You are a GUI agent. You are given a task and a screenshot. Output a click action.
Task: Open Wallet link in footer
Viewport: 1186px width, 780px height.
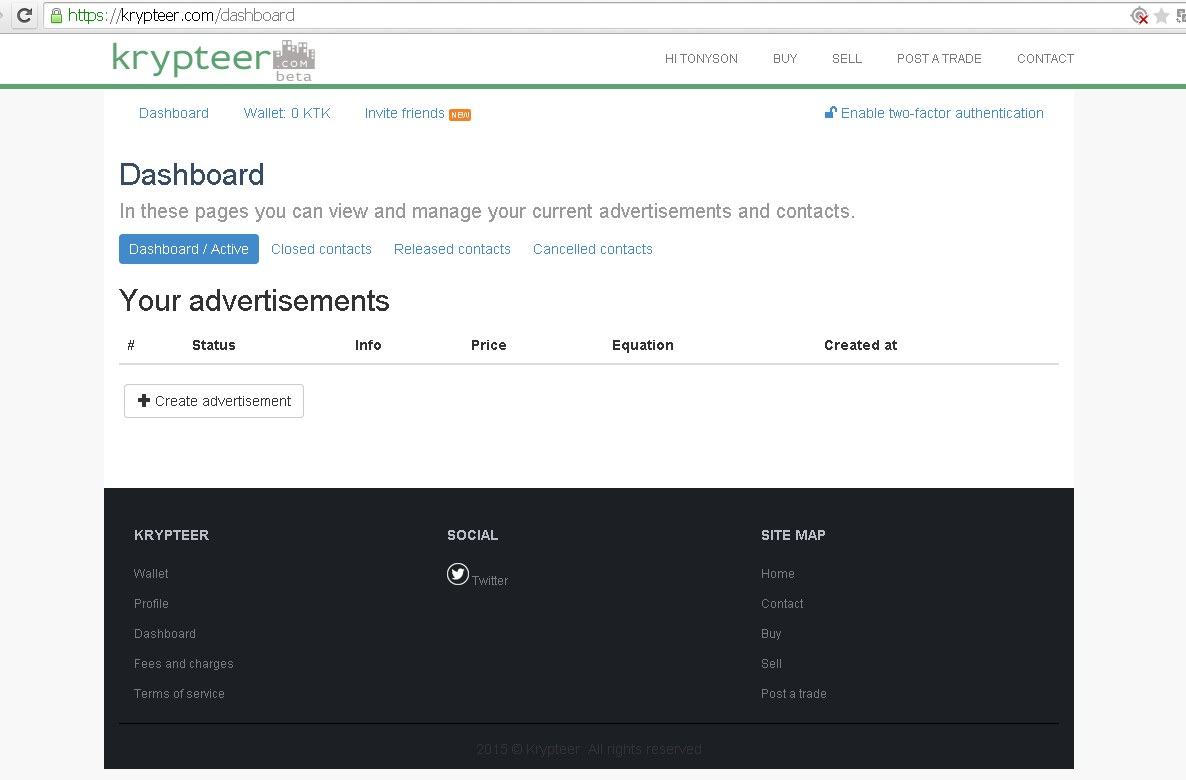[x=151, y=573]
